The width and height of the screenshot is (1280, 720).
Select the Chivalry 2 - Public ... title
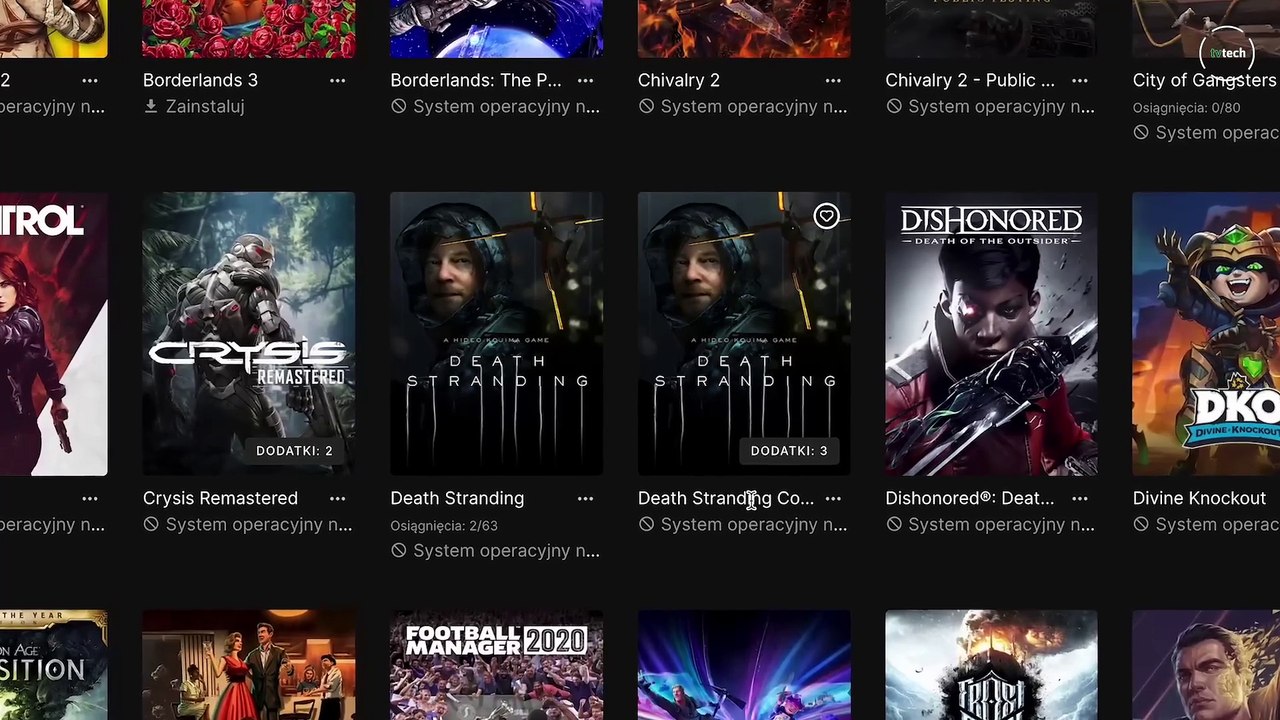(x=970, y=80)
